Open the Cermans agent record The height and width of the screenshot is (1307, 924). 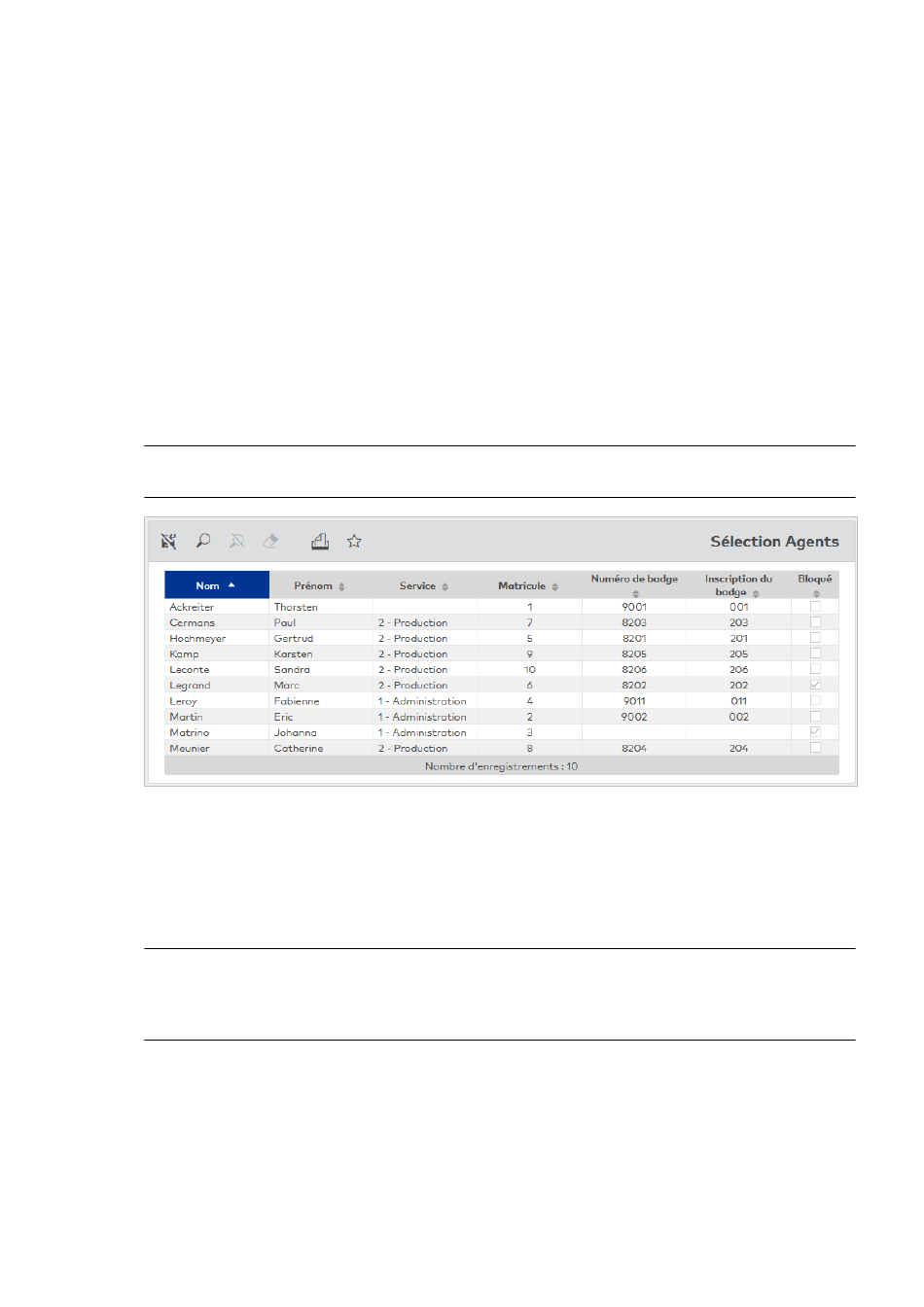[x=192, y=622]
